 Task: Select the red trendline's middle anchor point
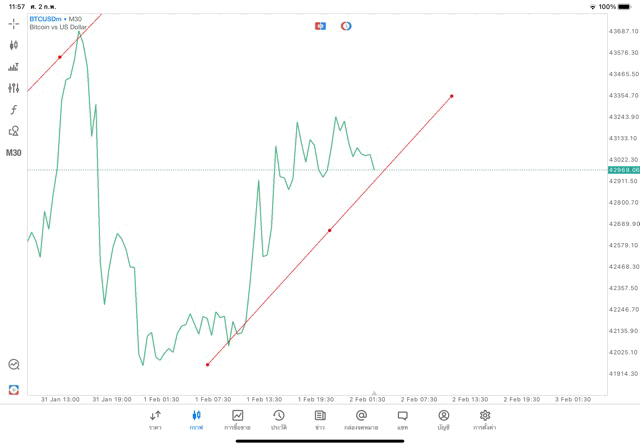[329, 230]
